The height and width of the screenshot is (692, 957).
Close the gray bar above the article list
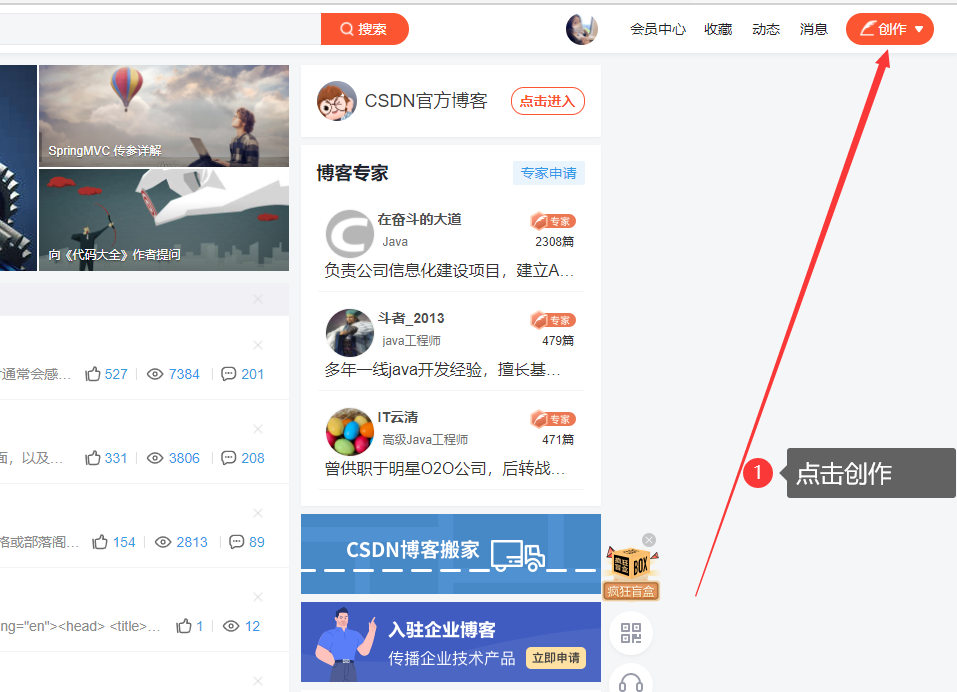pos(258,299)
